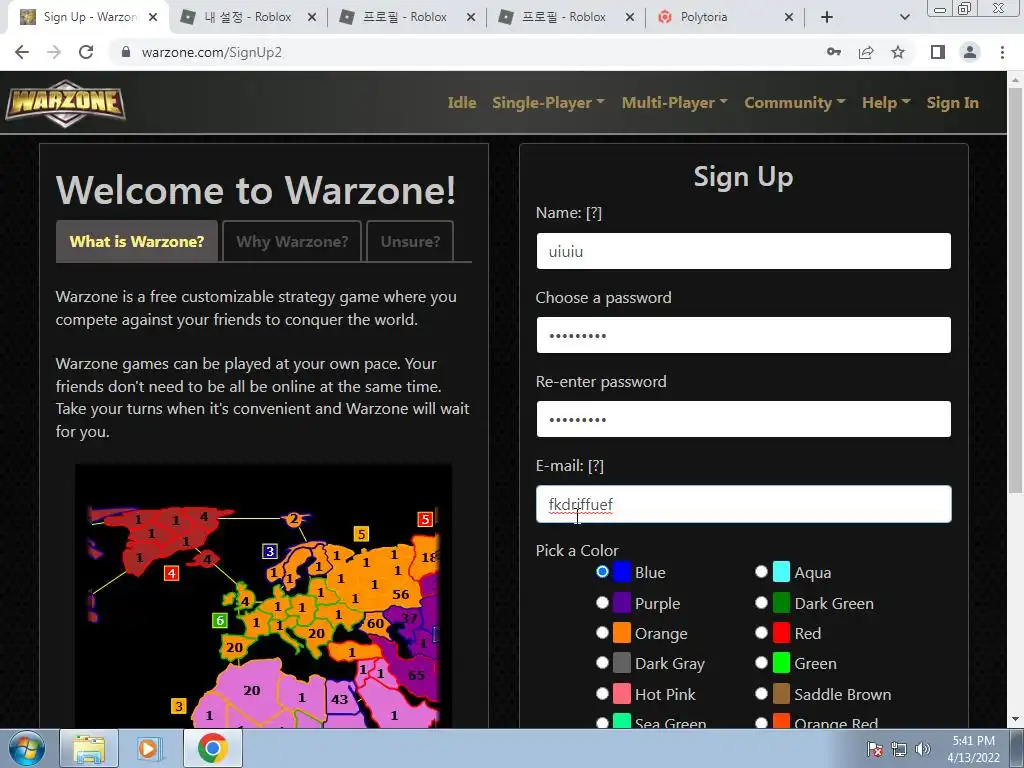Expand Single-Player dropdown menu
1024x768 pixels.
click(549, 103)
